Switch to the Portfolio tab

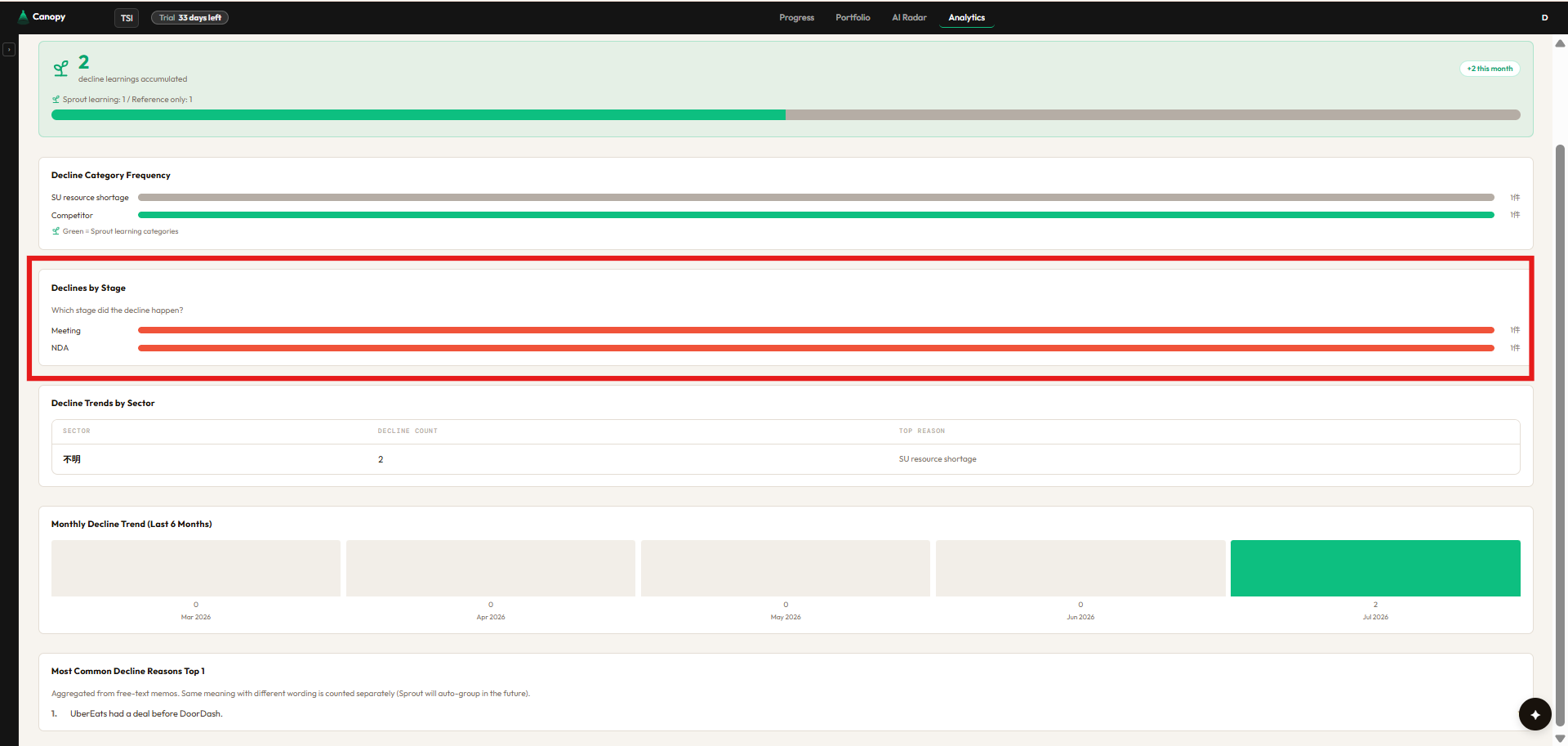pyautogui.click(x=853, y=17)
